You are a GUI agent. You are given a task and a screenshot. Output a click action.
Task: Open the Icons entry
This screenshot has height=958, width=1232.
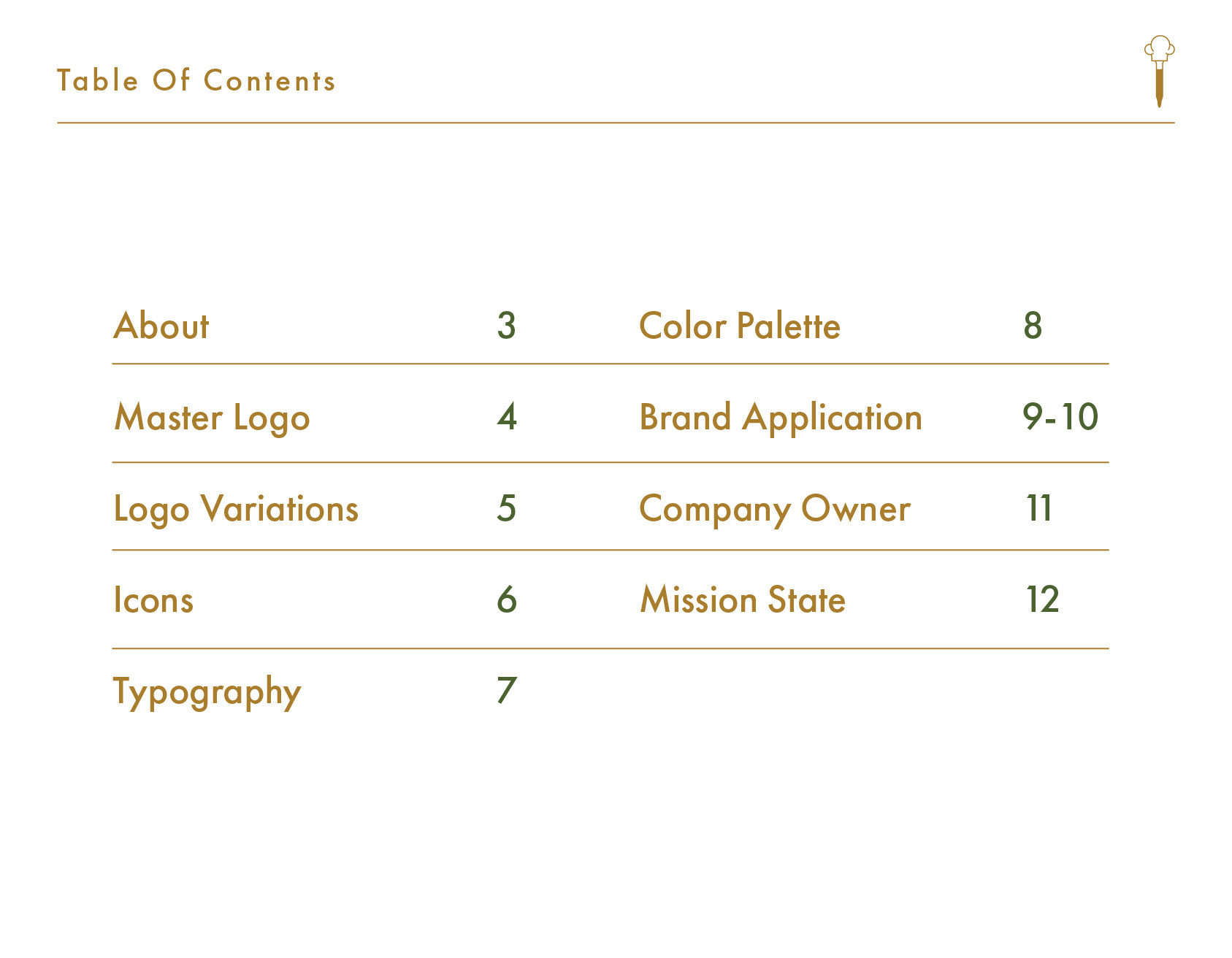click(153, 600)
